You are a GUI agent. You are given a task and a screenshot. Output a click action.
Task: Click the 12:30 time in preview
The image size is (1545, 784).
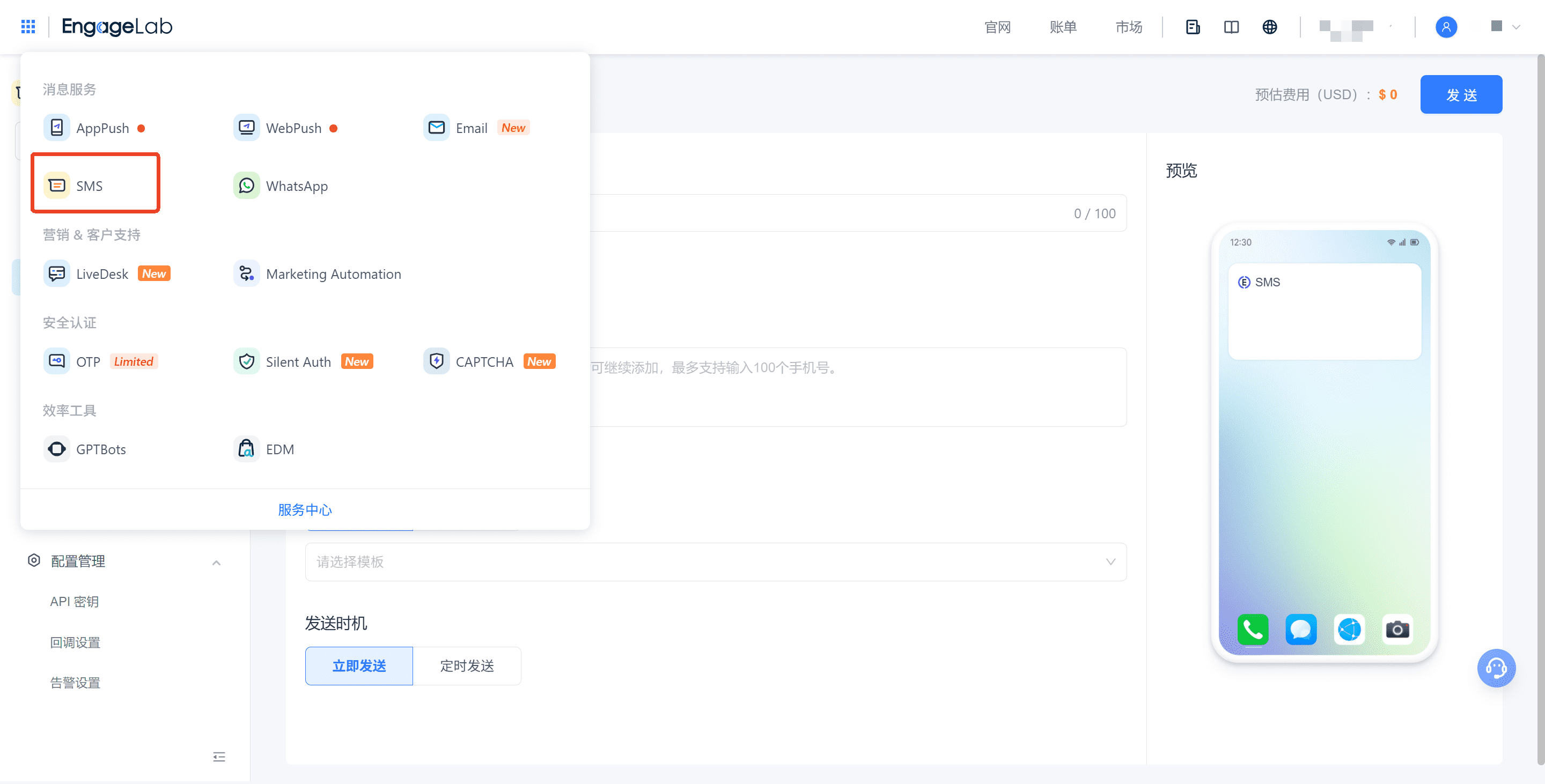(1240, 242)
